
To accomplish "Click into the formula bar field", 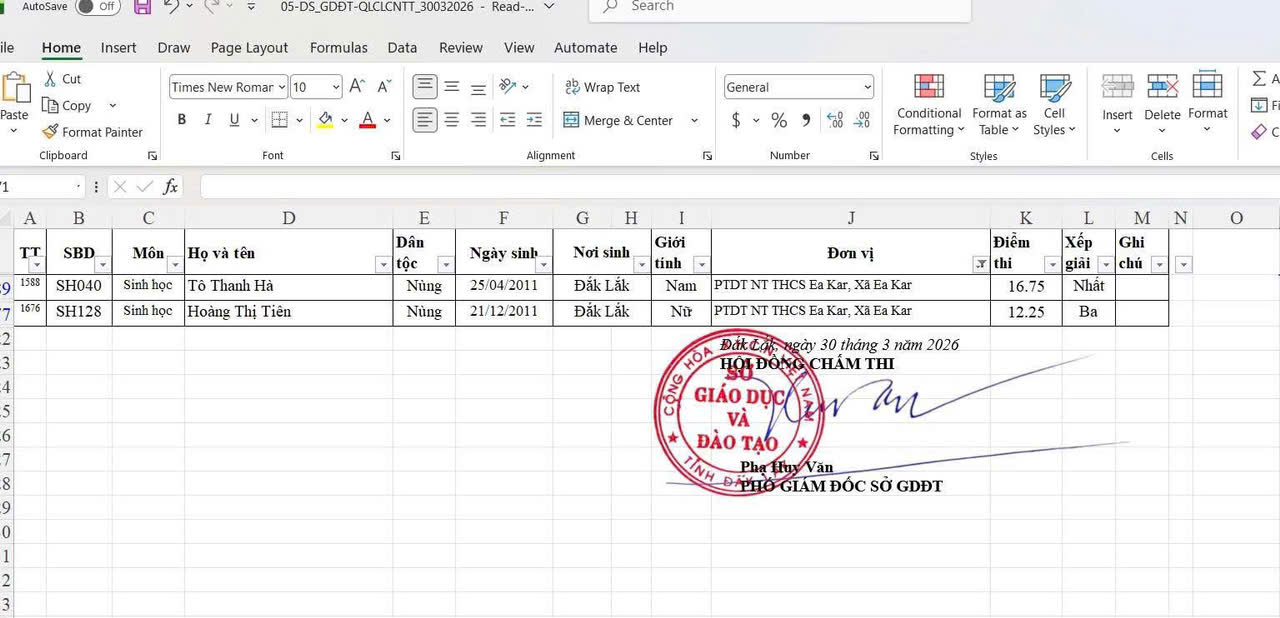I will coord(700,187).
